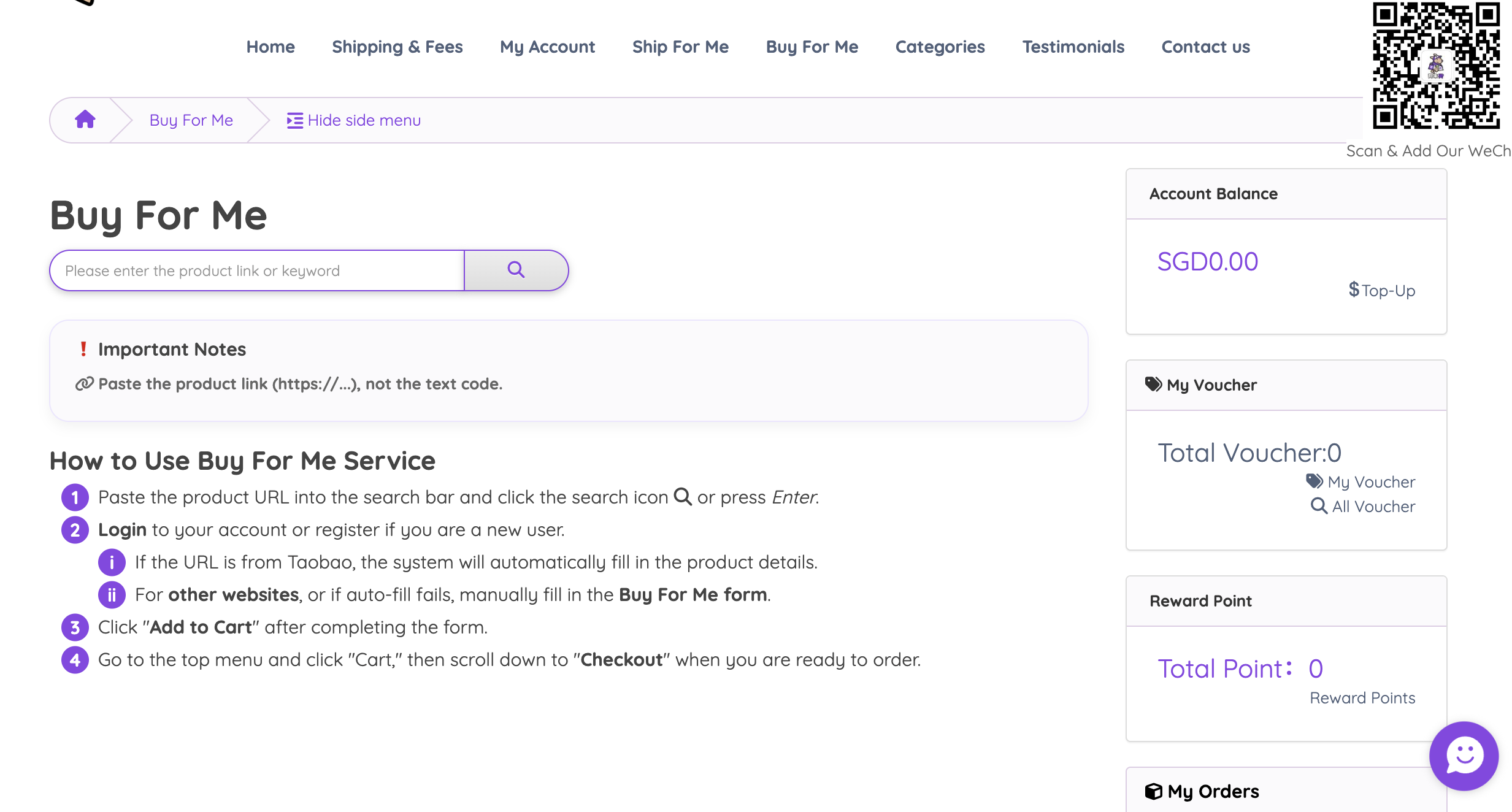Go to Home in the navigation
This screenshot has height=812, width=1512.
[271, 47]
